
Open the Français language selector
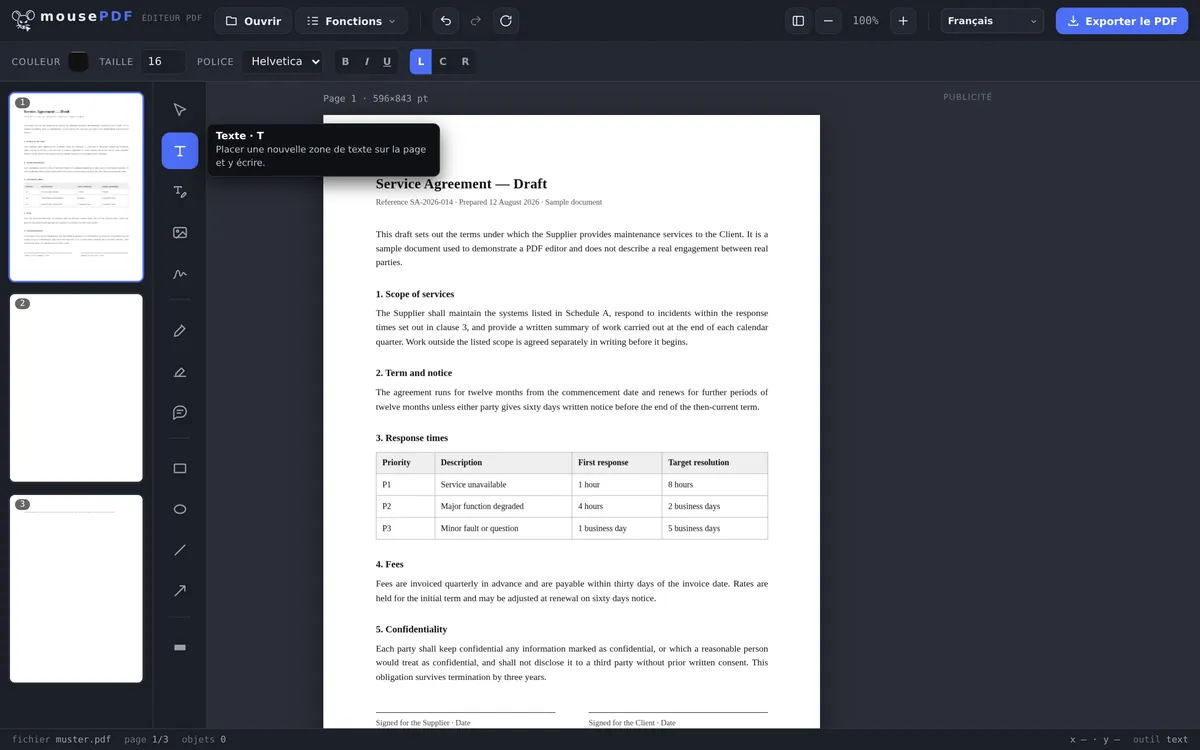[x=992, y=21]
